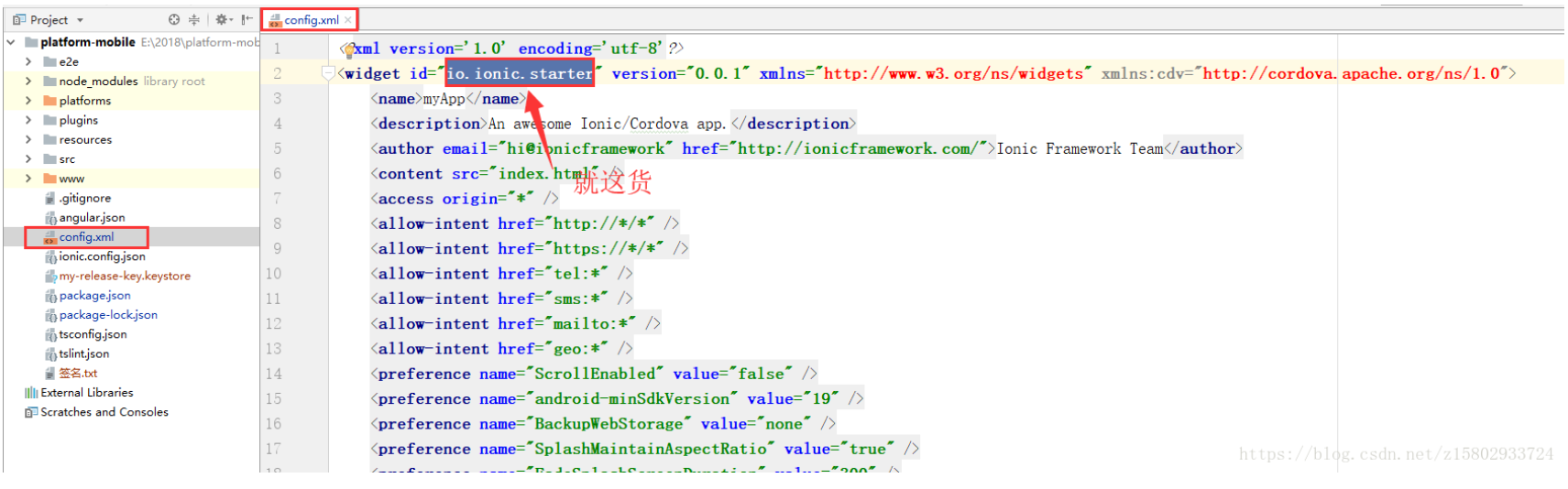The image size is (1568, 489).
Task: Click the External Libraries icon
Action: coord(31,393)
